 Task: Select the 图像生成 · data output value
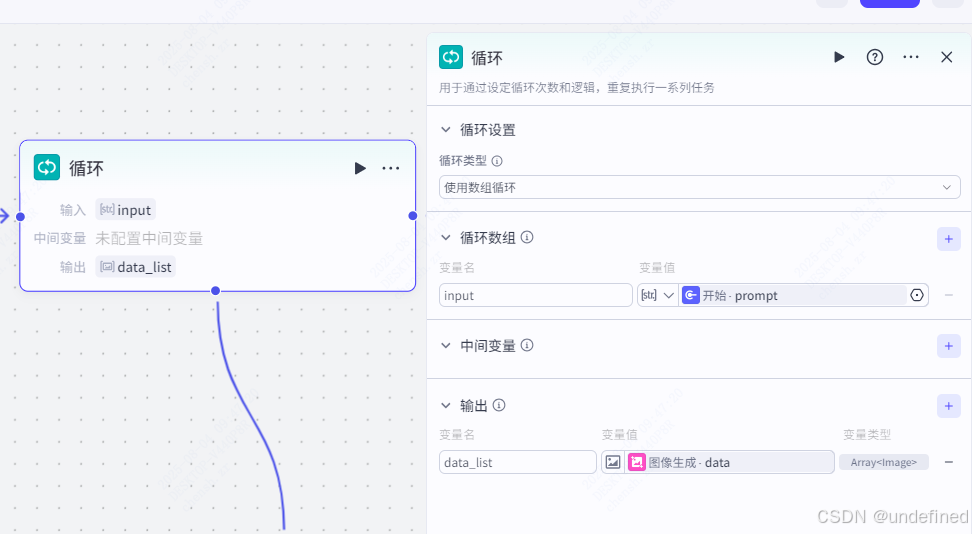[729, 462]
